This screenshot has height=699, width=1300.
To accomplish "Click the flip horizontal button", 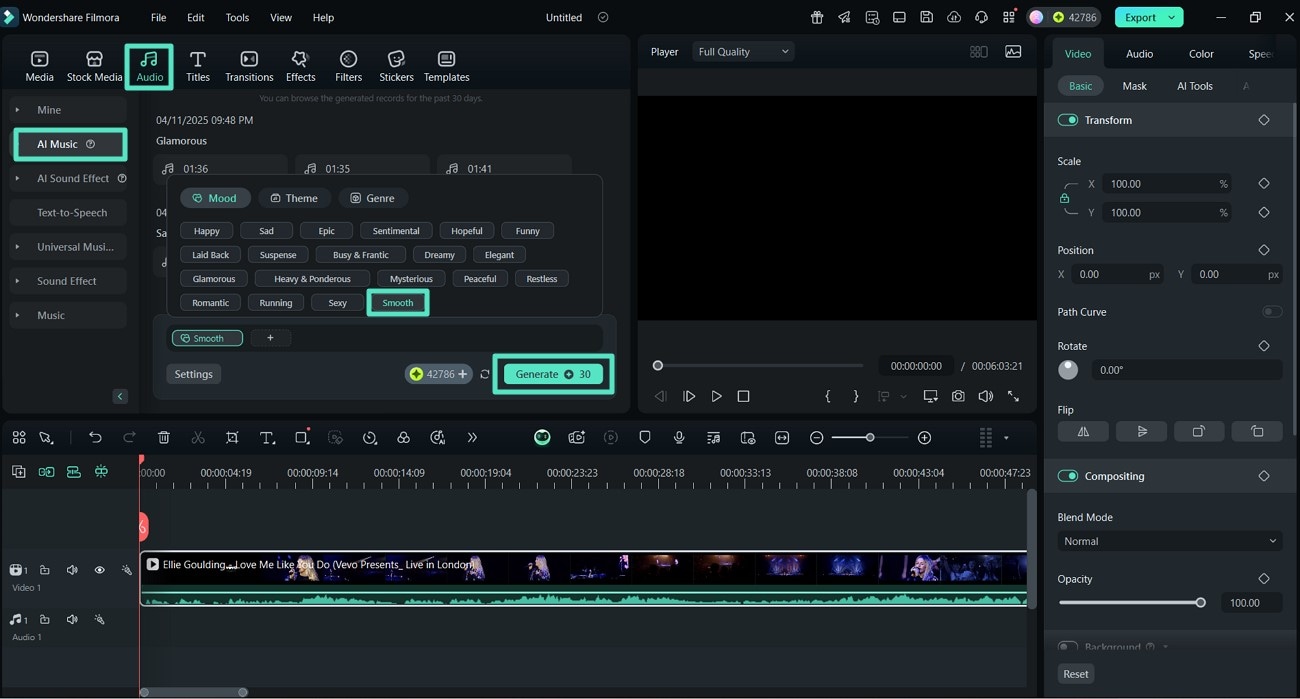I will pyautogui.click(x=1083, y=432).
